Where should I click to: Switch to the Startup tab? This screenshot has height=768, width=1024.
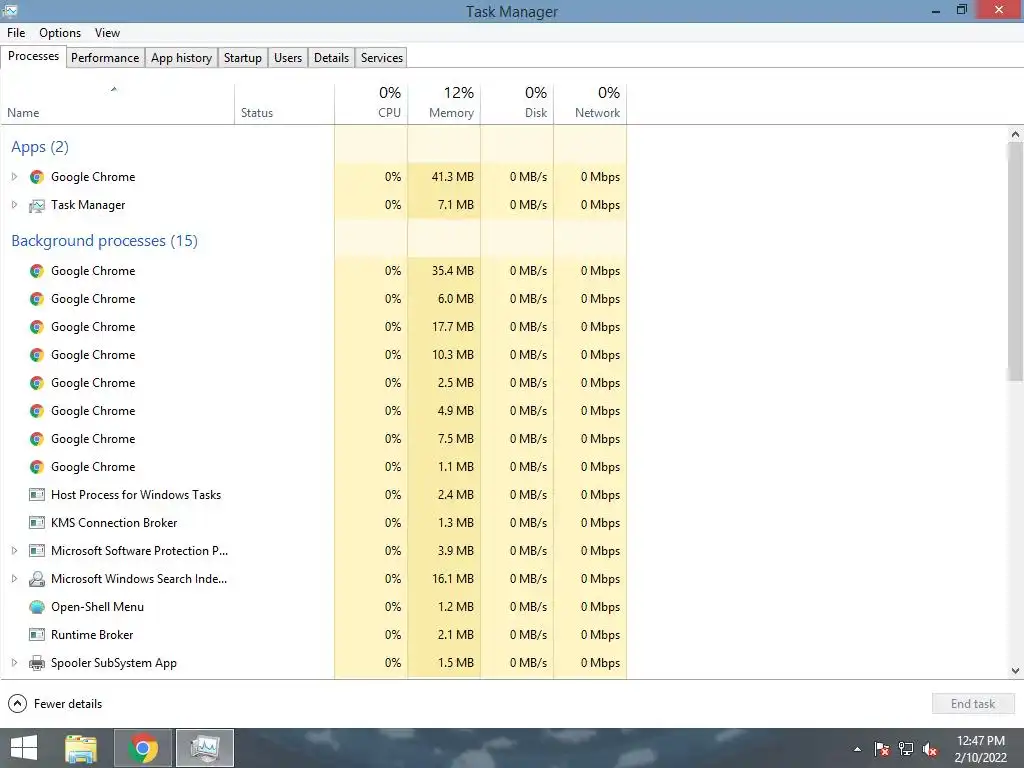(243, 57)
